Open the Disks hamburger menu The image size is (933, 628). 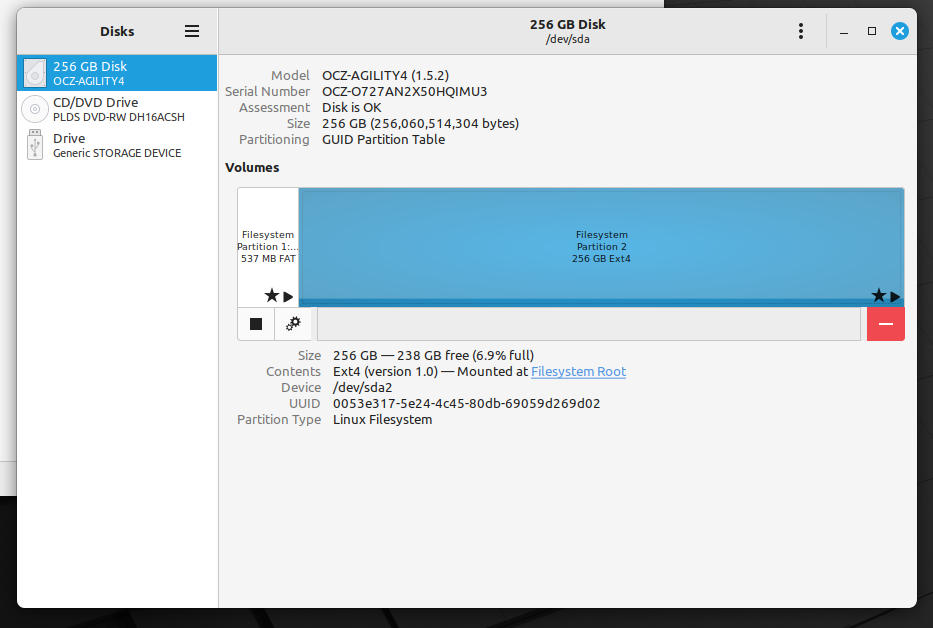tap(191, 31)
